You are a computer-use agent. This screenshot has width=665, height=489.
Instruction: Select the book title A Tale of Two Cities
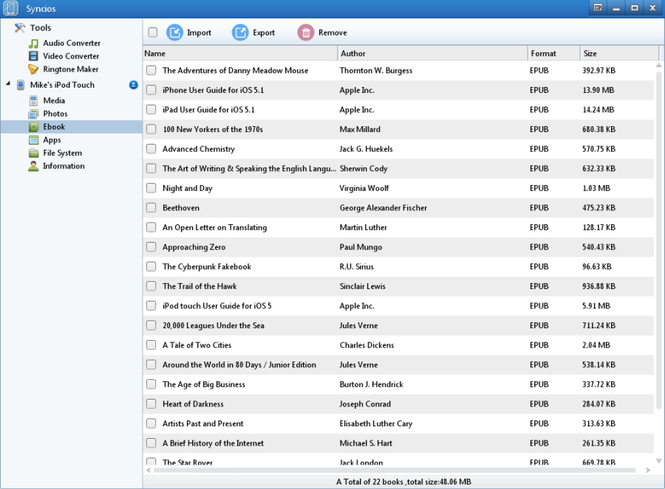197,345
